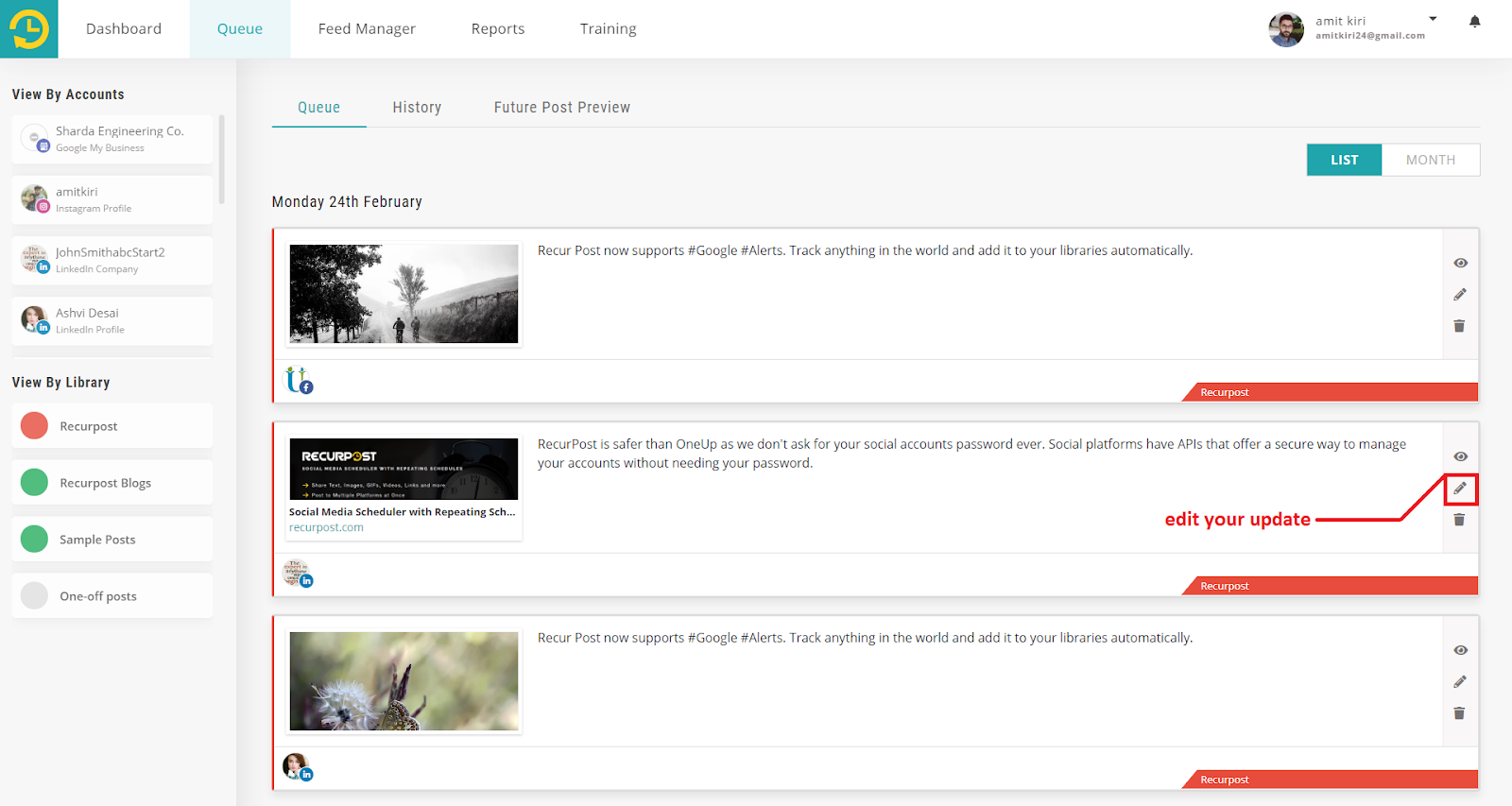The width and height of the screenshot is (1512, 806).
Task: Edit the first Google Alerts post
Action: tap(1460, 295)
